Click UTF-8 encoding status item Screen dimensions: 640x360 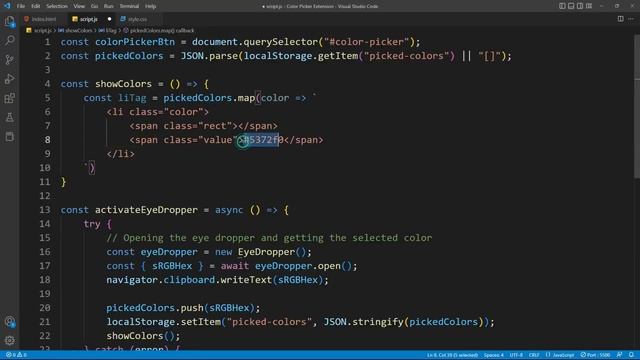coord(516,355)
